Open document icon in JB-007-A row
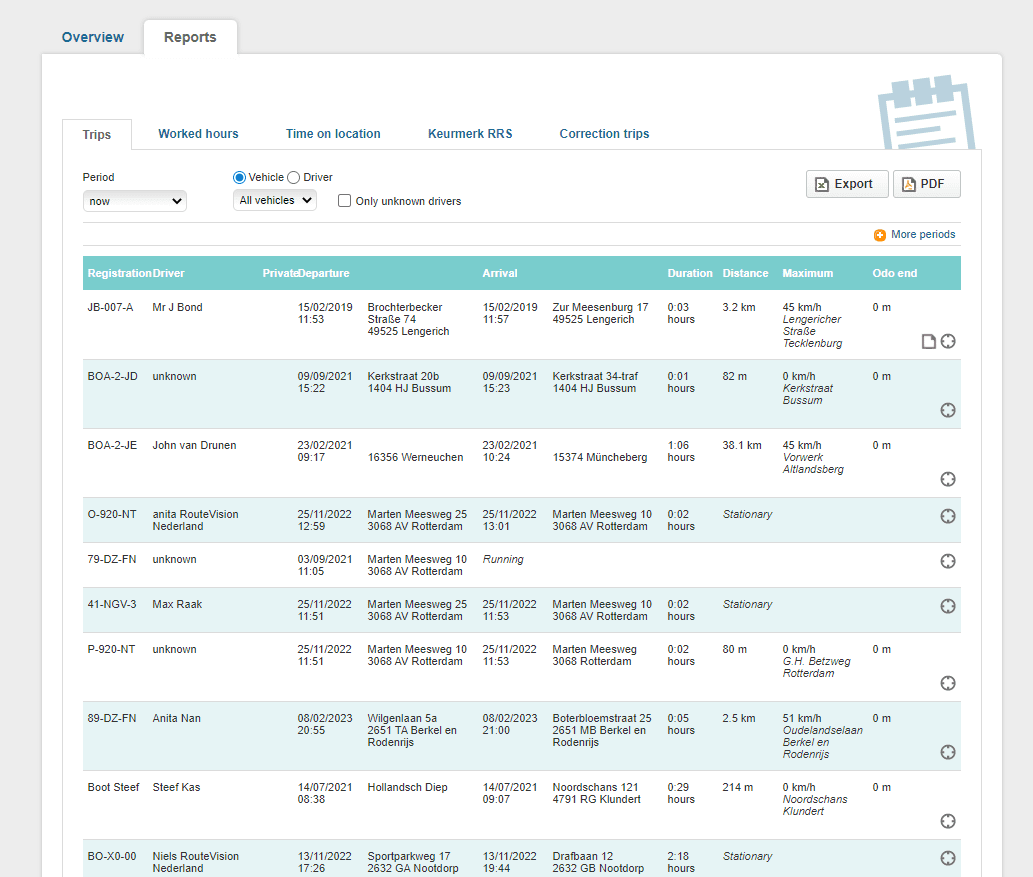The height and width of the screenshot is (877, 1033). tap(928, 341)
